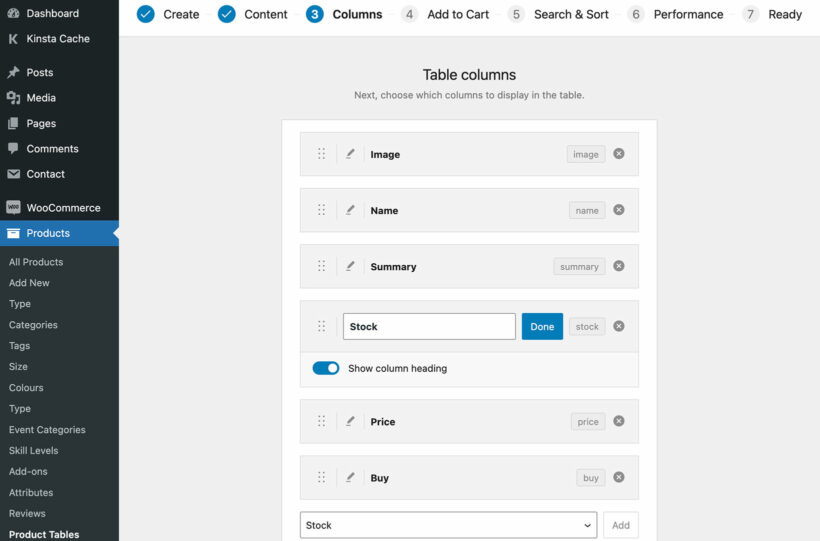Image resolution: width=820 pixels, height=541 pixels.
Task: Grab the drag handle of the Name column
Action: point(322,210)
